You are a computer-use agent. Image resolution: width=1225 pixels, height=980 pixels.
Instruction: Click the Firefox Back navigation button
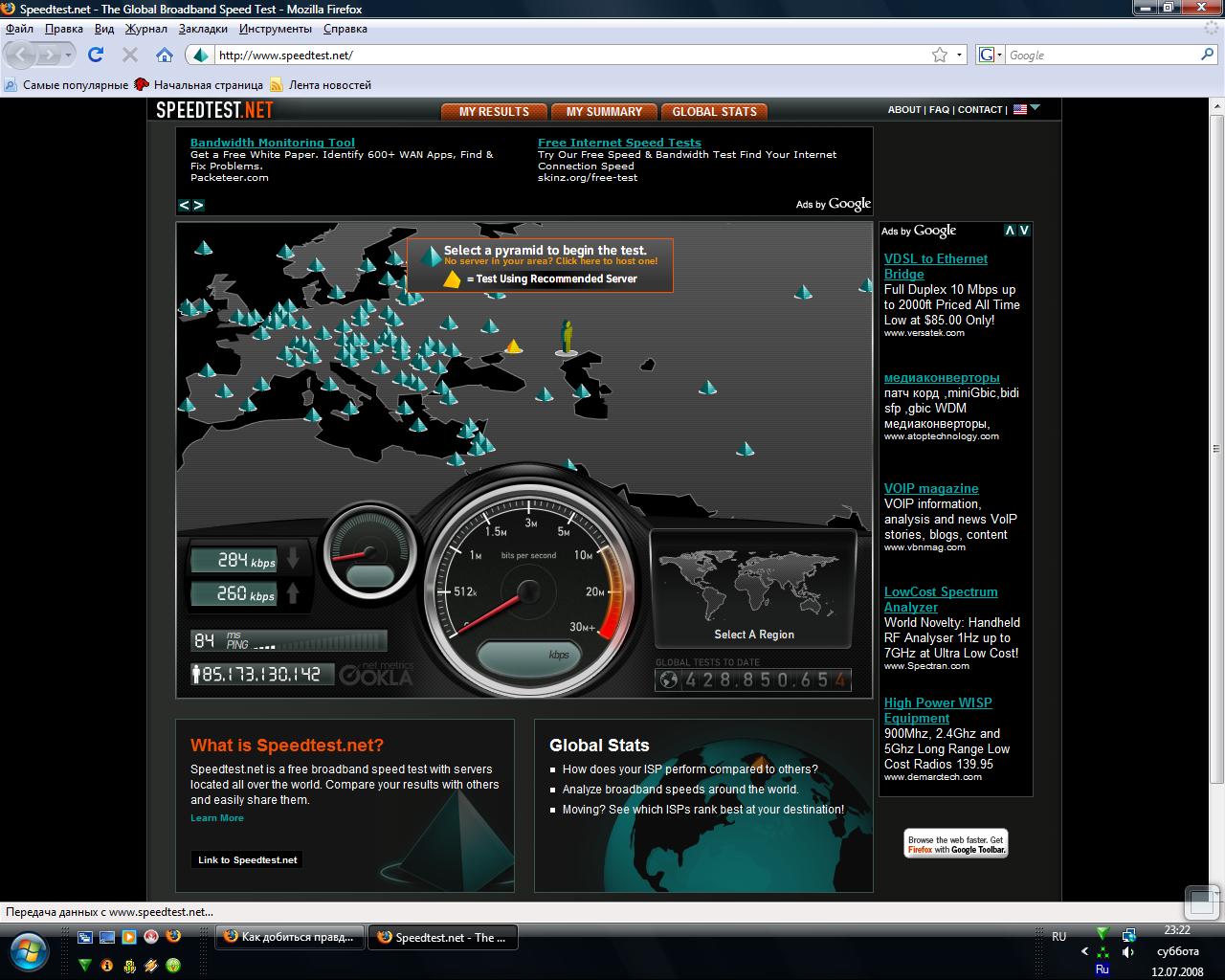pyautogui.click(x=22, y=55)
